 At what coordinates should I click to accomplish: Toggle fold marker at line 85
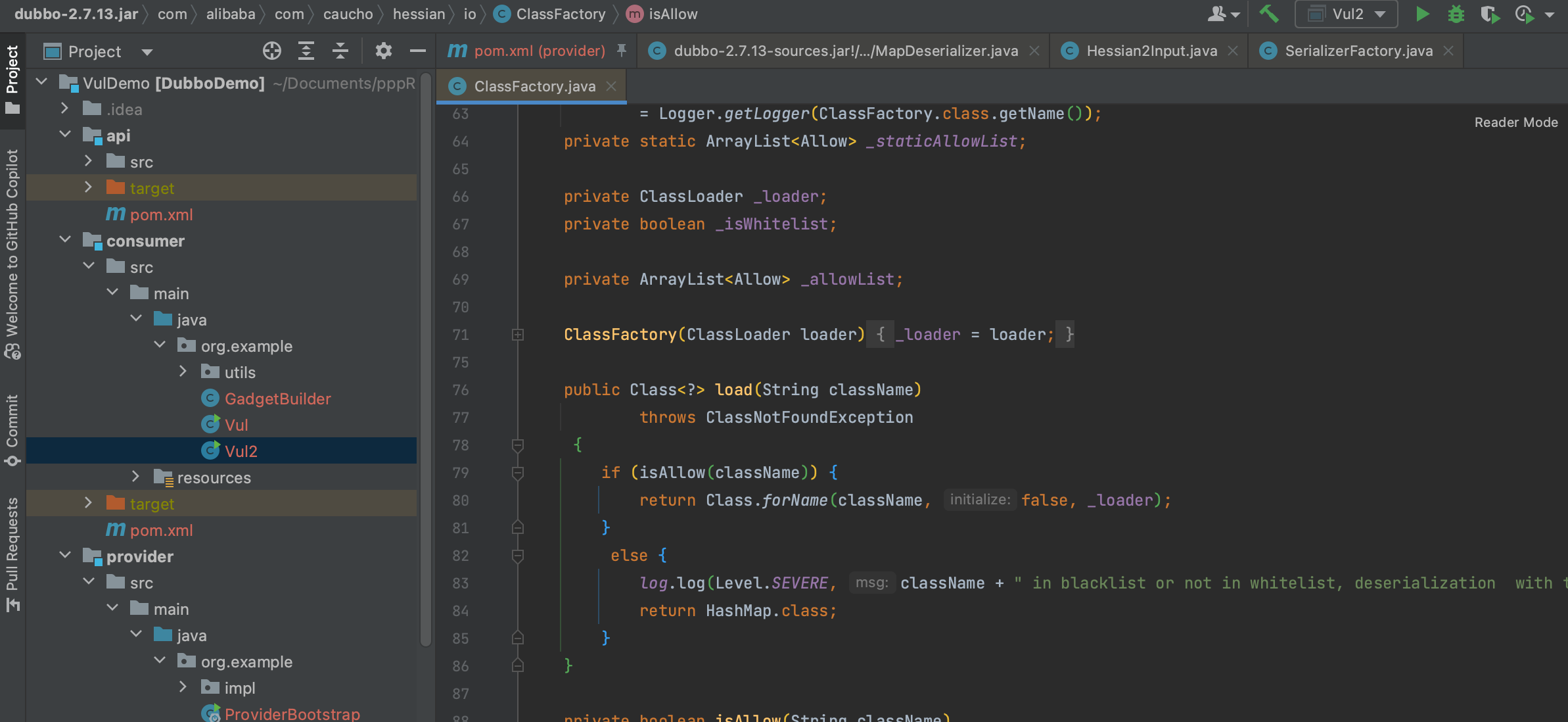(518, 638)
